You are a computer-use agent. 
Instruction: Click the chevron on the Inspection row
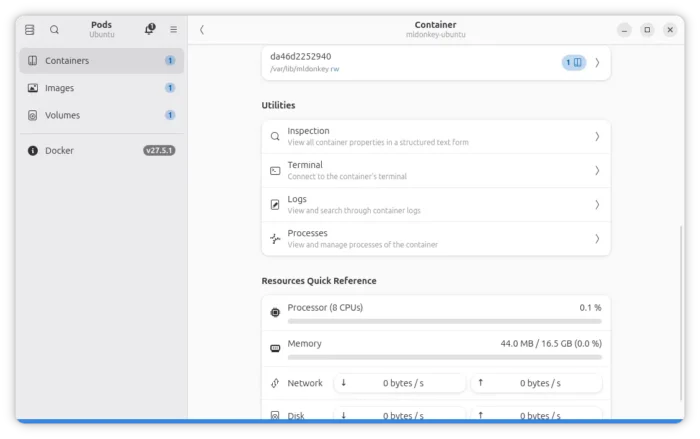point(597,137)
